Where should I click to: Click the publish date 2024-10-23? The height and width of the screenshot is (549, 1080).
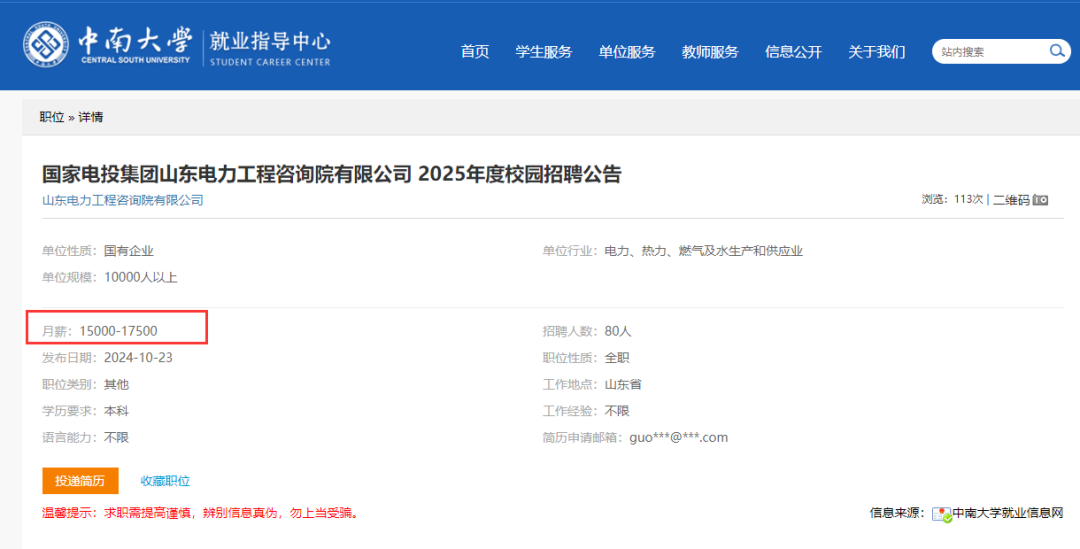click(138, 358)
